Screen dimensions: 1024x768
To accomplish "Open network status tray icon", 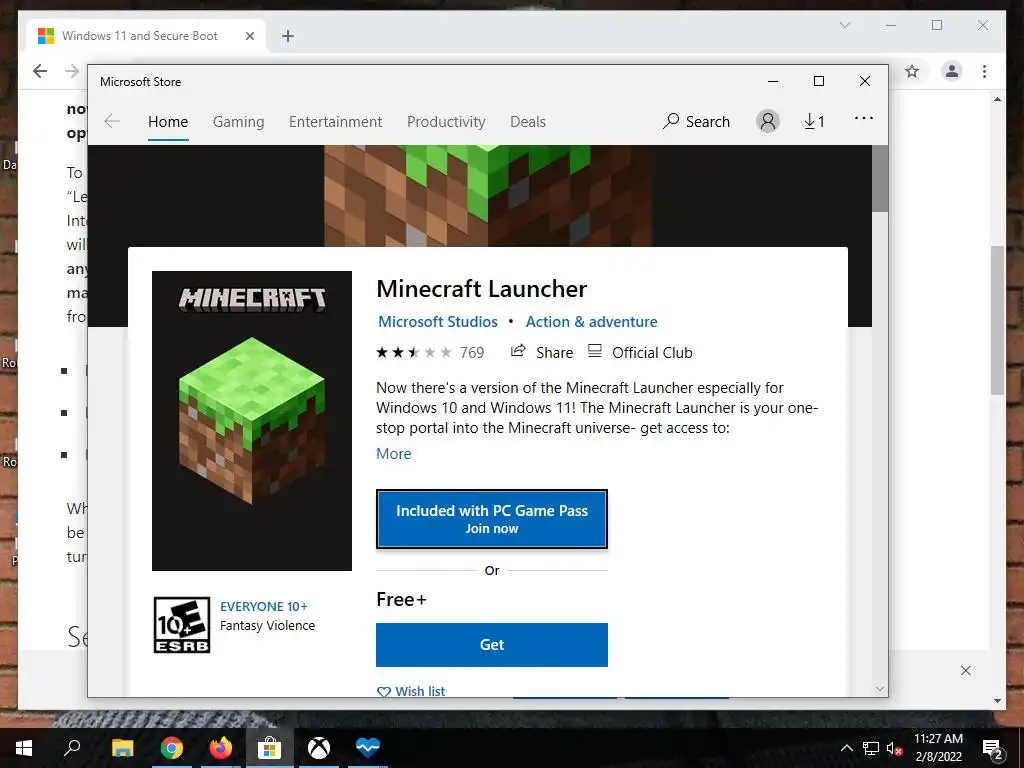I will click(871, 748).
